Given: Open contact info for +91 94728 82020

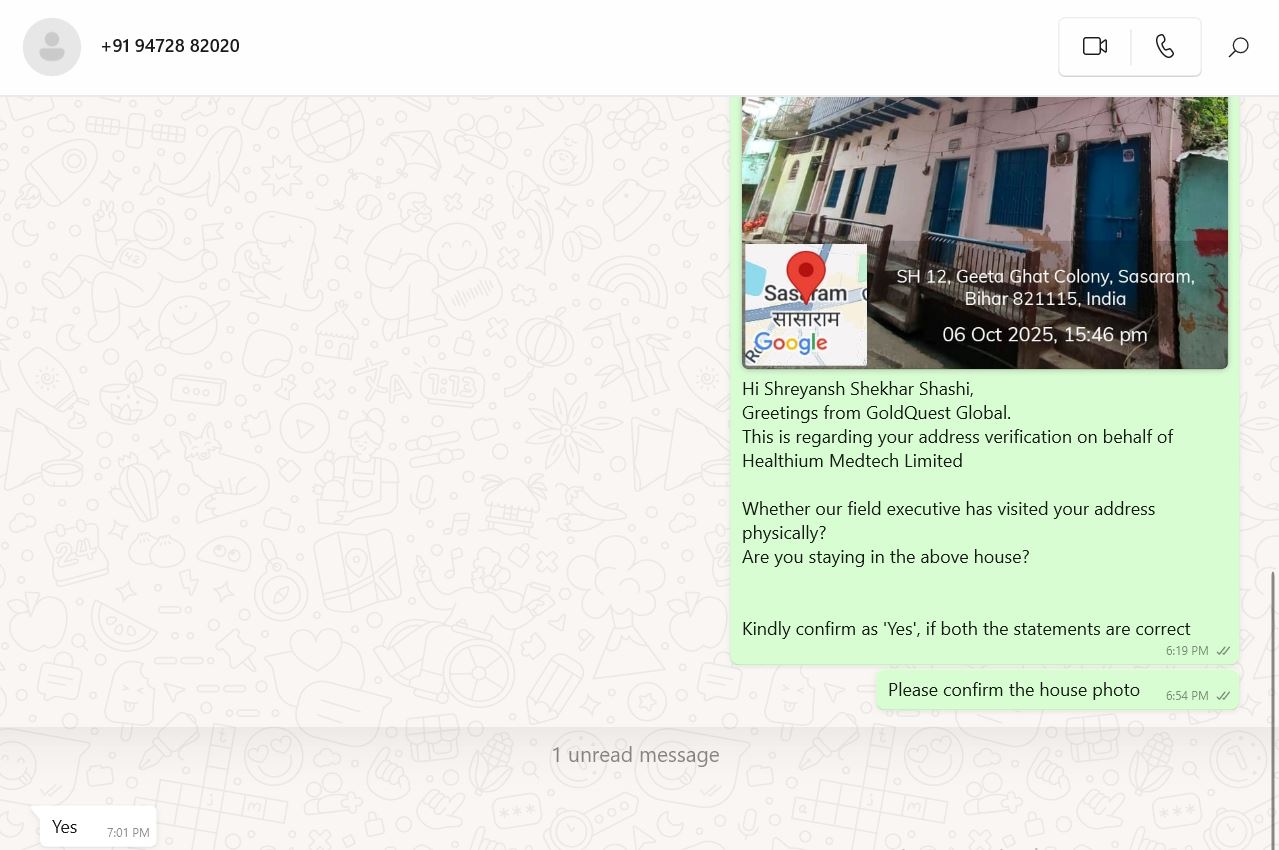Looking at the screenshot, I should click(x=170, y=46).
